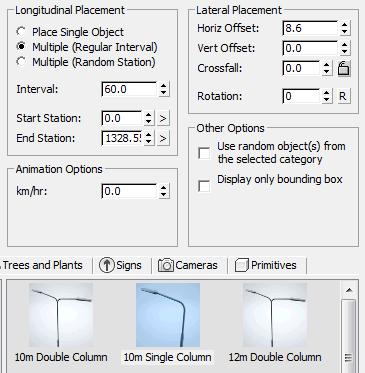Image resolution: width=365 pixels, height=373 pixels.
Task: Click the Start Station input field
Action: (x=122, y=118)
